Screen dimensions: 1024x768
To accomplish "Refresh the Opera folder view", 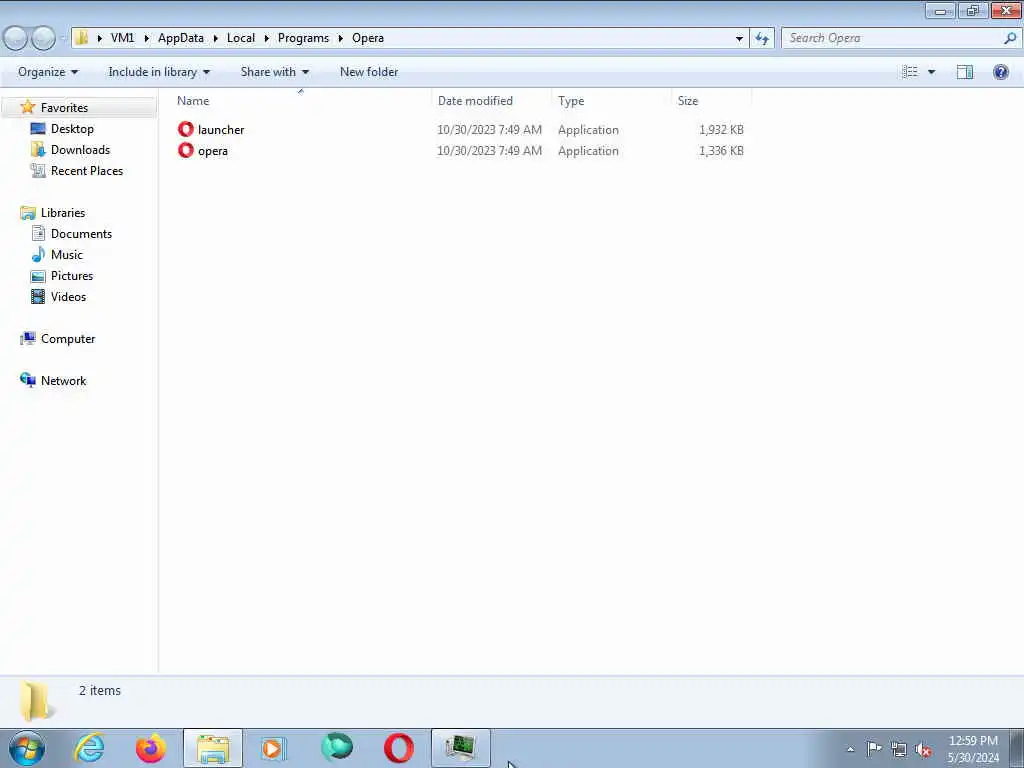I will (761, 39).
